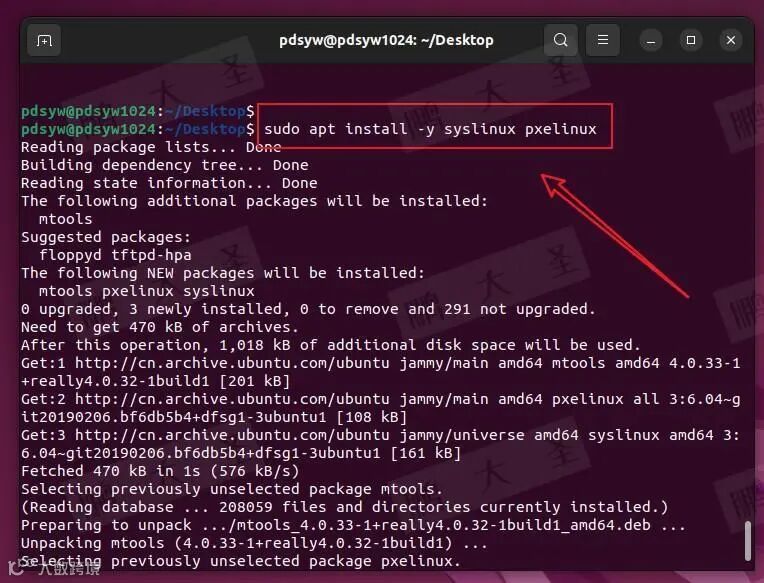The width and height of the screenshot is (764, 583).
Task: Click '(Reading database ... 208059 files' line
Action: pyautogui.click(x=344, y=508)
